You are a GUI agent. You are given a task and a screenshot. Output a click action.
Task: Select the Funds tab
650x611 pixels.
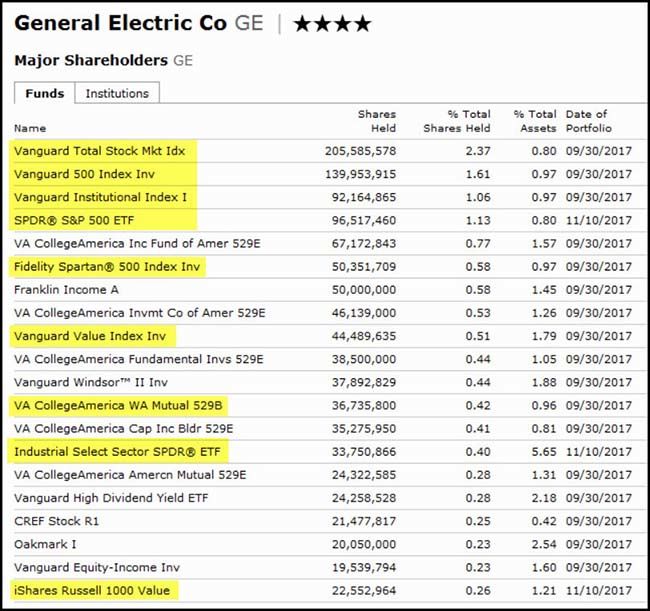coord(43,93)
